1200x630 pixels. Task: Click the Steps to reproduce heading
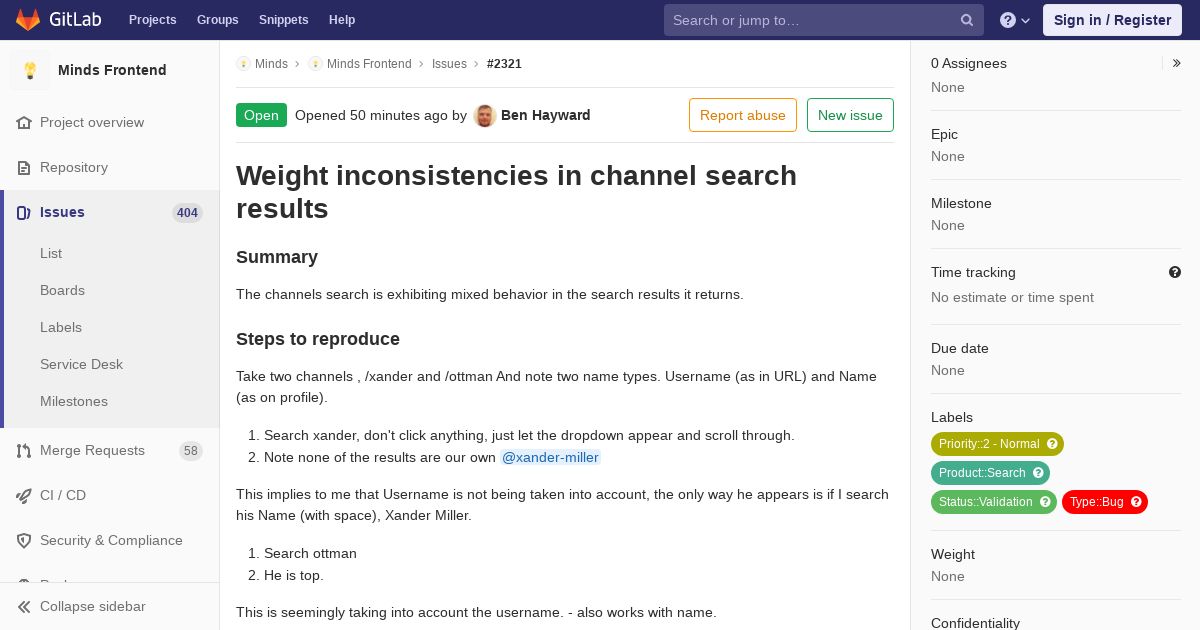coord(318,339)
